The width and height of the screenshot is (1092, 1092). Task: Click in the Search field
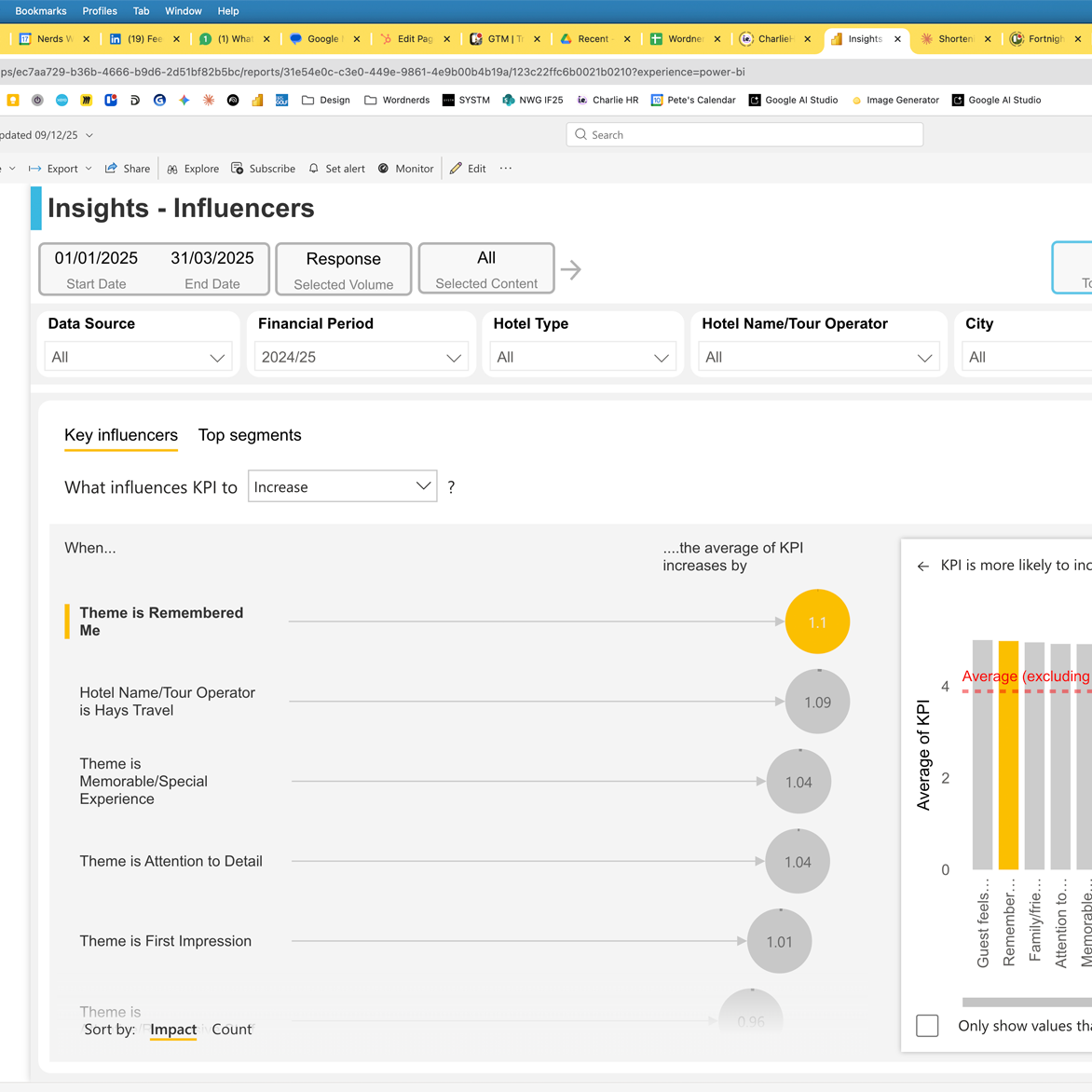click(x=745, y=135)
